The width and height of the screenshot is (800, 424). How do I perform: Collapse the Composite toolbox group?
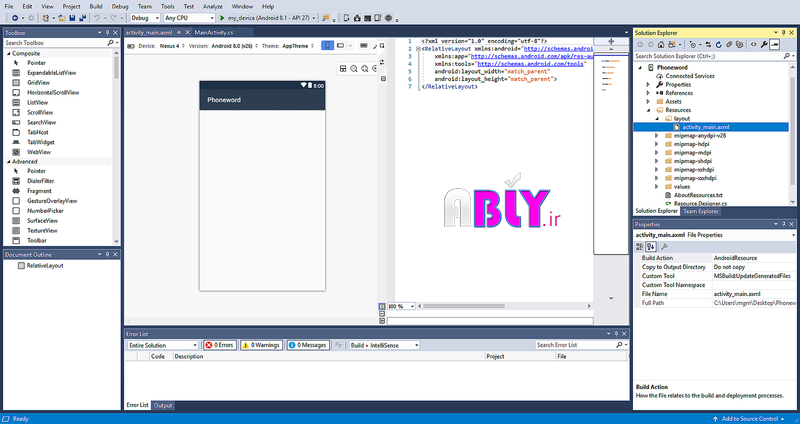(8, 54)
